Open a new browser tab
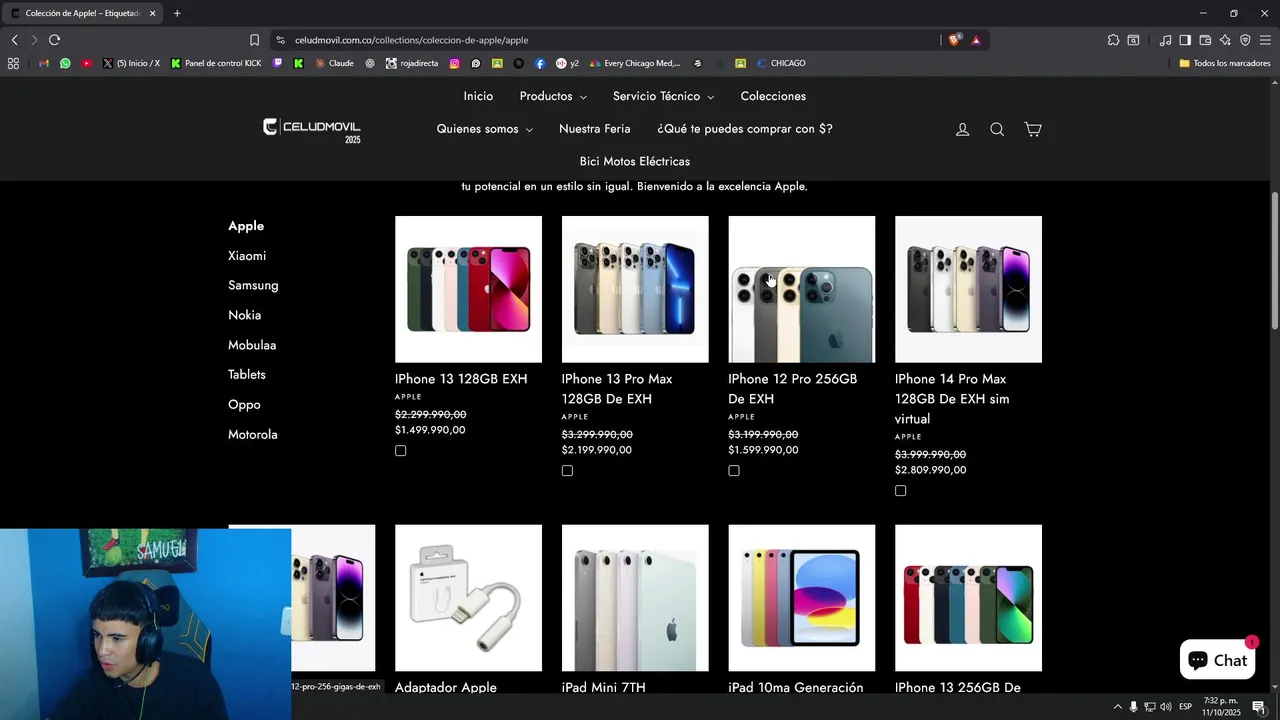Viewport: 1280px width, 720px height. click(177, 13)
